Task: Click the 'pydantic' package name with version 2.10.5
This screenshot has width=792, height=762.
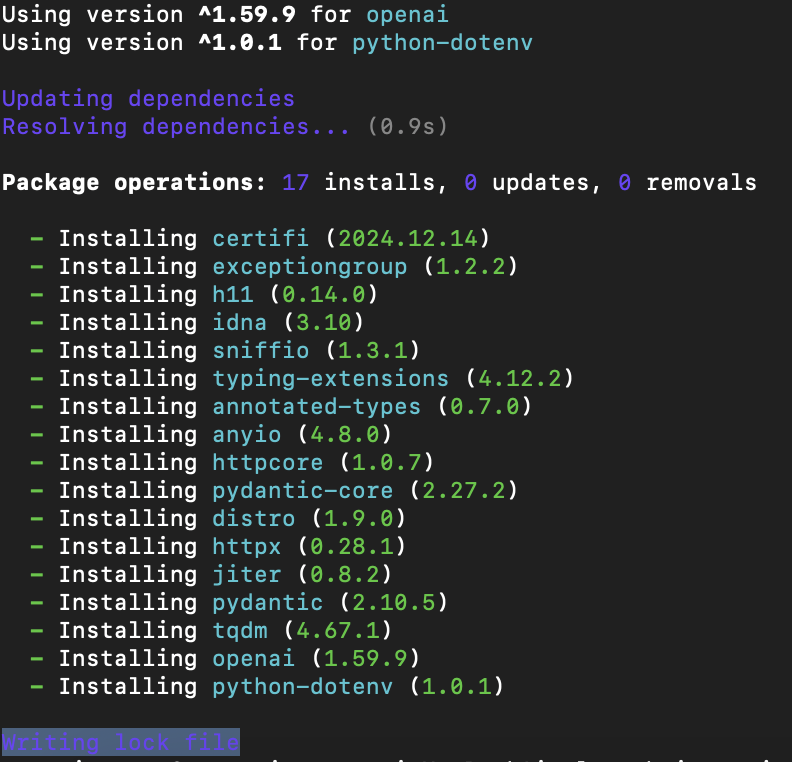Action: (268, 603)
